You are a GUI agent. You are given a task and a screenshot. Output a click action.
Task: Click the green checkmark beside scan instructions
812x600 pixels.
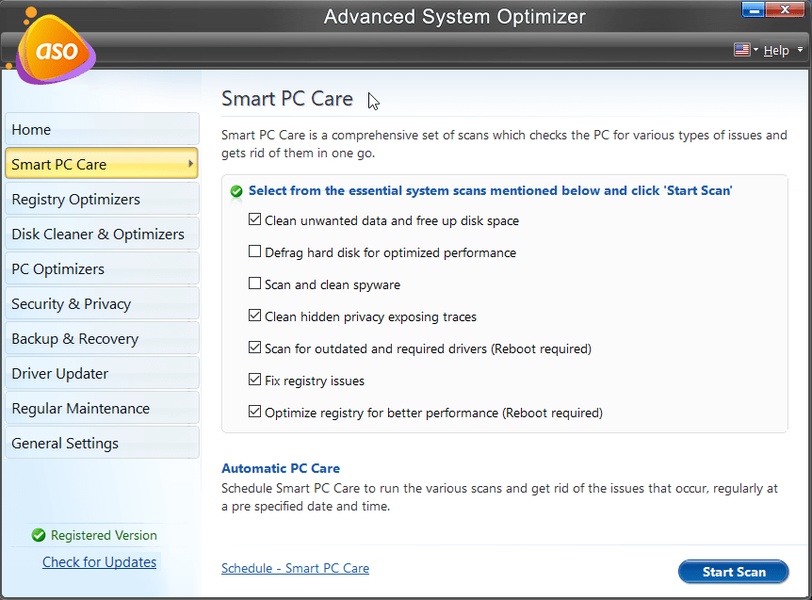click(x=236, y=190)
